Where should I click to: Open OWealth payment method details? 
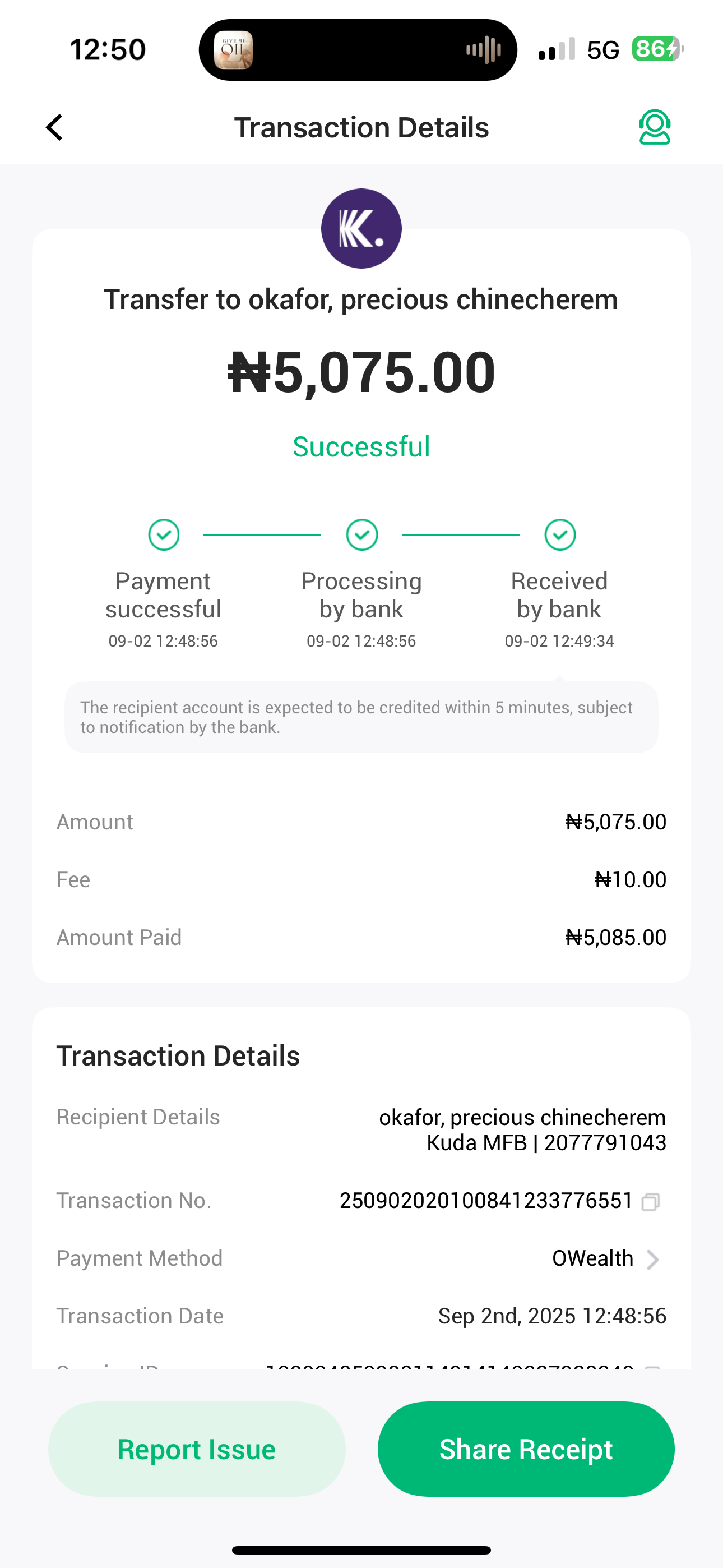[x=592, y=1258]
